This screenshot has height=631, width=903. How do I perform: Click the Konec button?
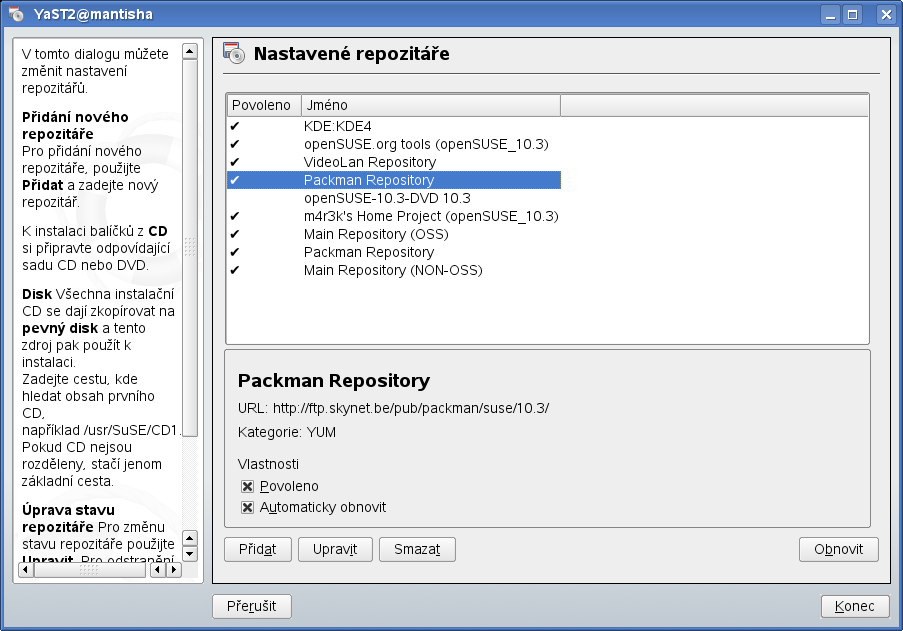click(855, 606)
